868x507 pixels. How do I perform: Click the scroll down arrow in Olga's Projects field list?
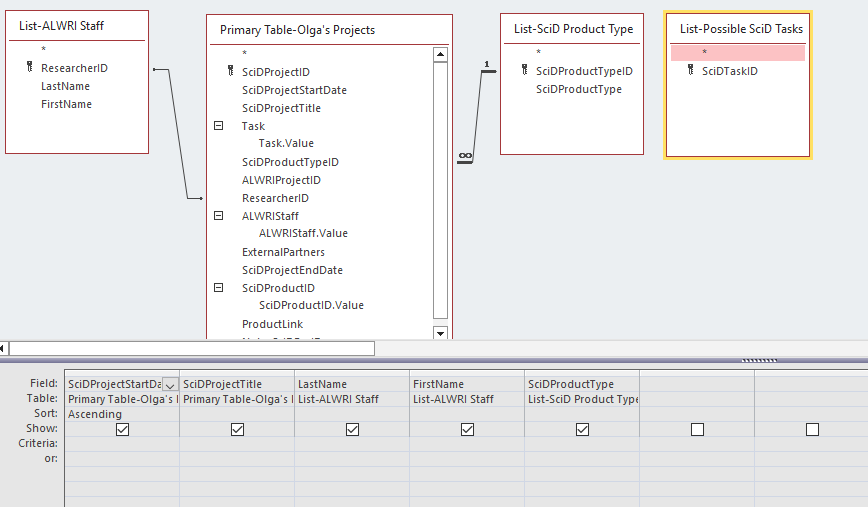pos(440,332)
